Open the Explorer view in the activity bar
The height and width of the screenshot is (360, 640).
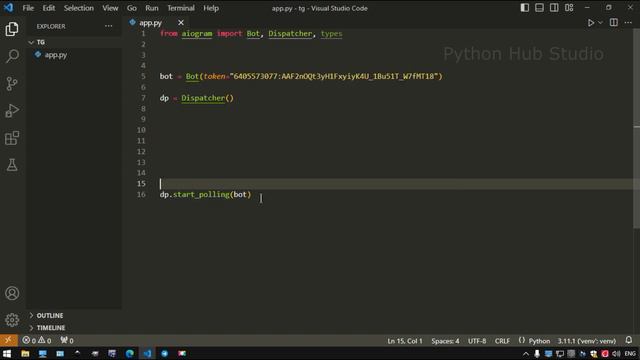click(12, 29)
